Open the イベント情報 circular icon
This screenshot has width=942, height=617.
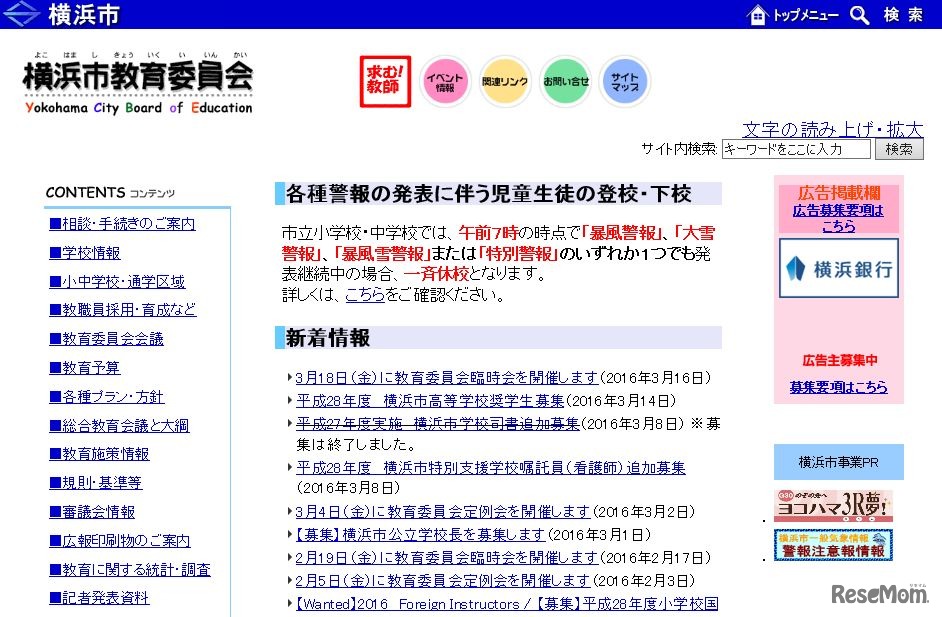444,82
